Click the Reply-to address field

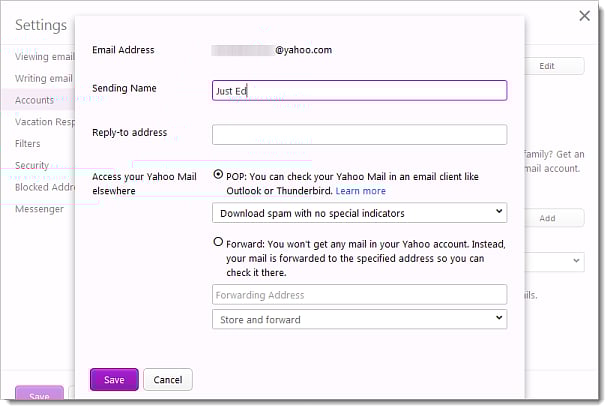tap(359, 135)
